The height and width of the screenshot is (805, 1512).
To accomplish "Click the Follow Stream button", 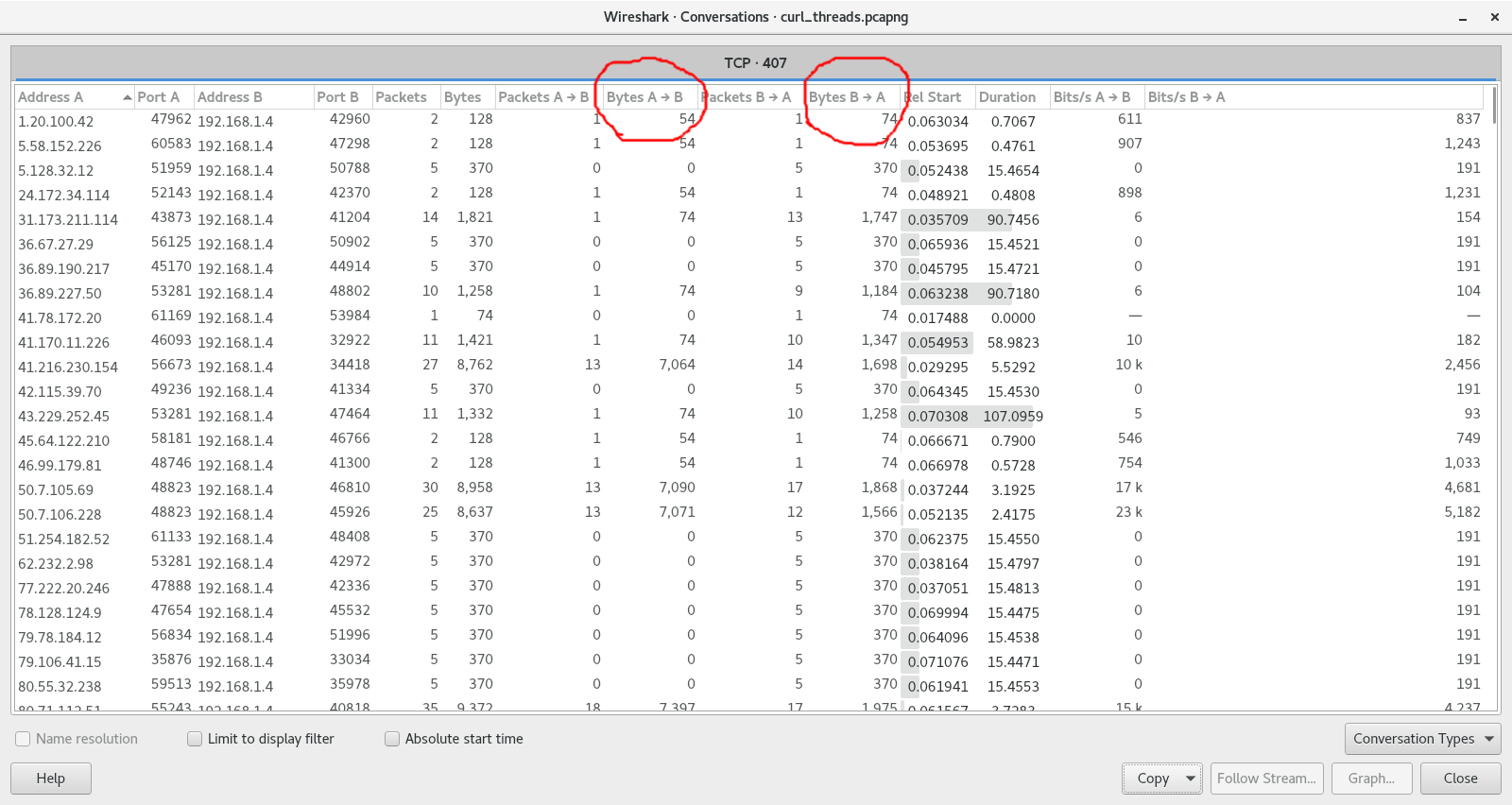I will click(1266, 779).
